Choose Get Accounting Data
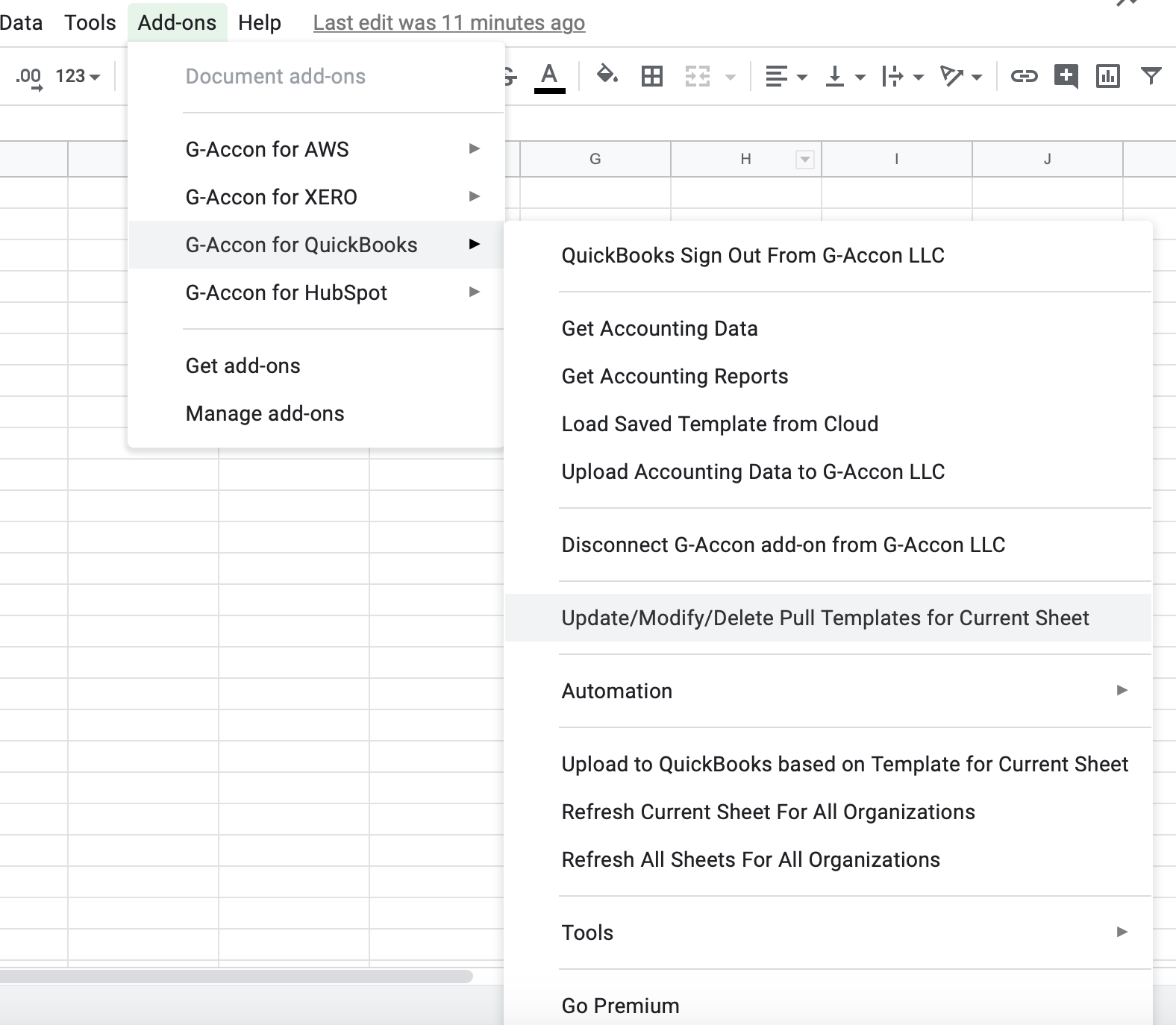Image resolution: width=1176 pixels, height=1025 pixels. tap(828, 328)
